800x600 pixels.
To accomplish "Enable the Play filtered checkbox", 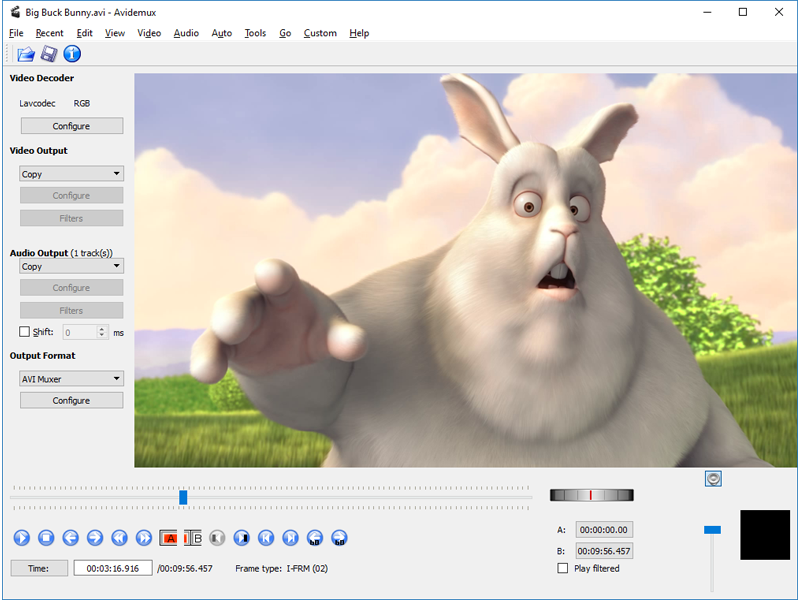I will tap(564, 568).
